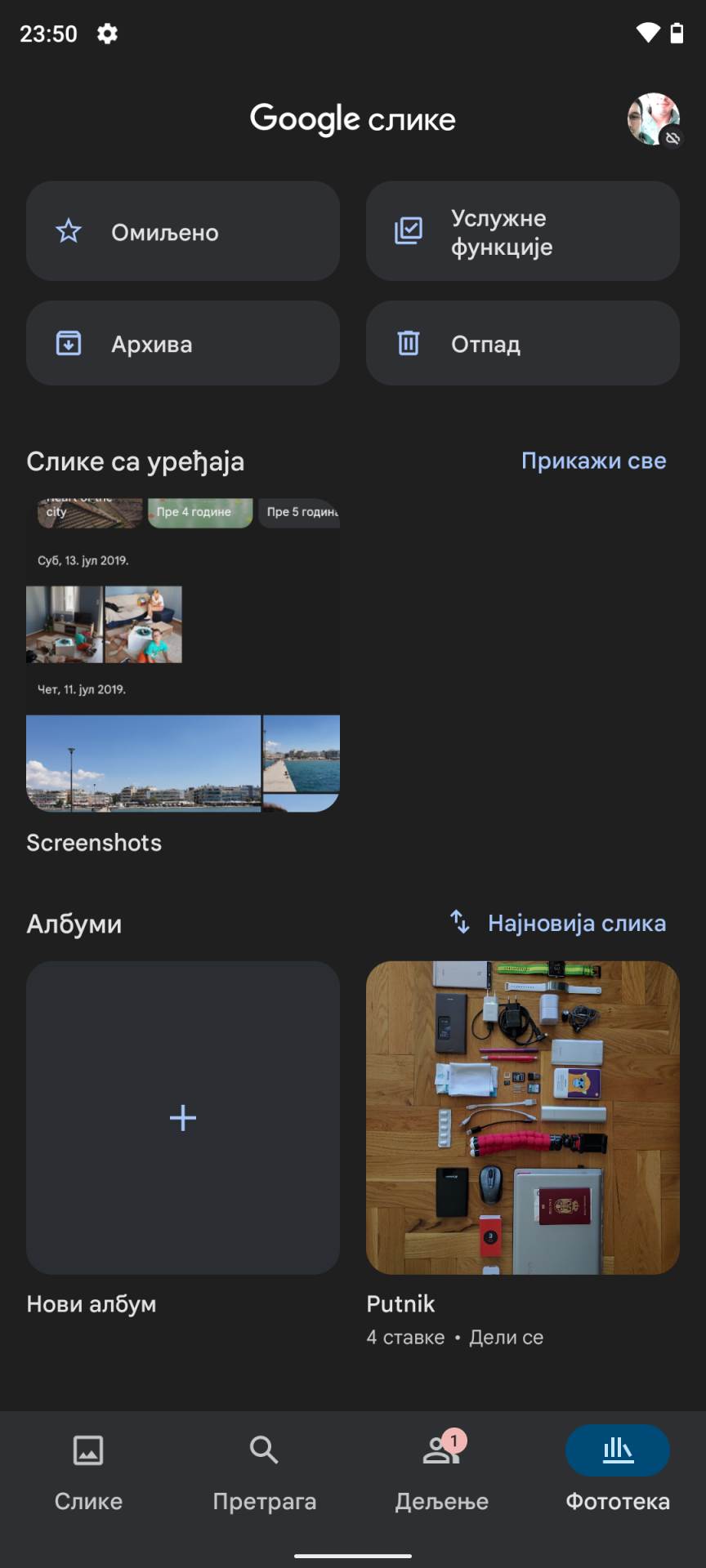Tap the settings gear in status bar

107,33
